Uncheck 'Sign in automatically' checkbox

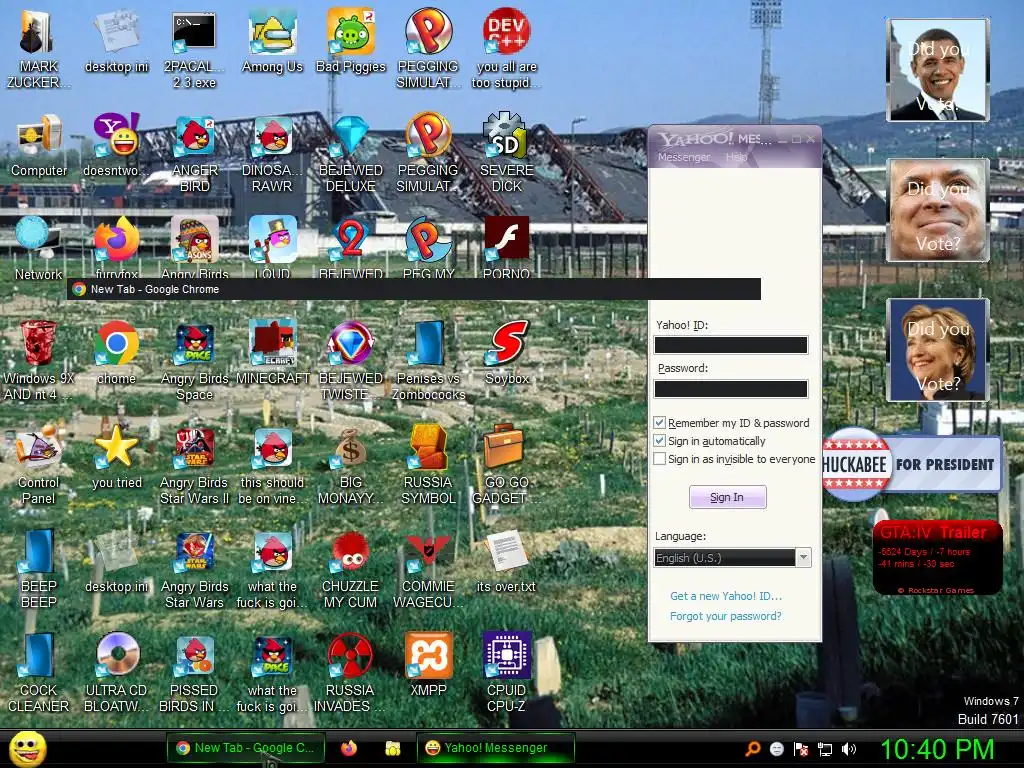pos(660,441)
